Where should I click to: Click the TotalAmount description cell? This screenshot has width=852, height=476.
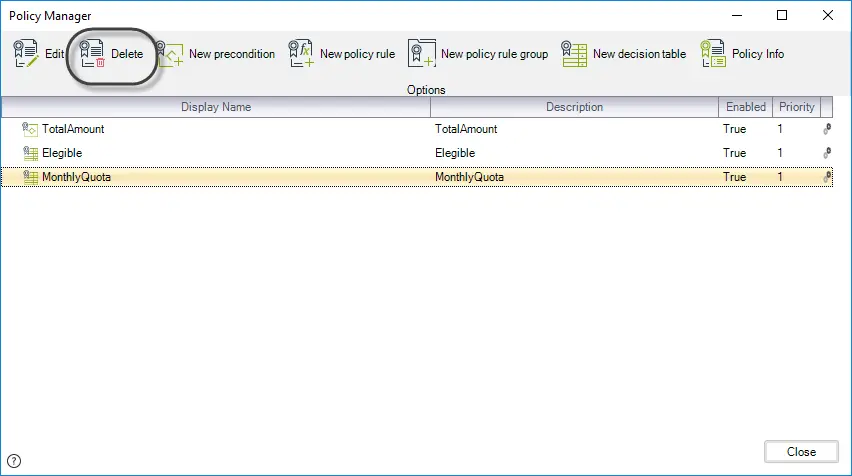pyautogui.click(x=466, y=129)
